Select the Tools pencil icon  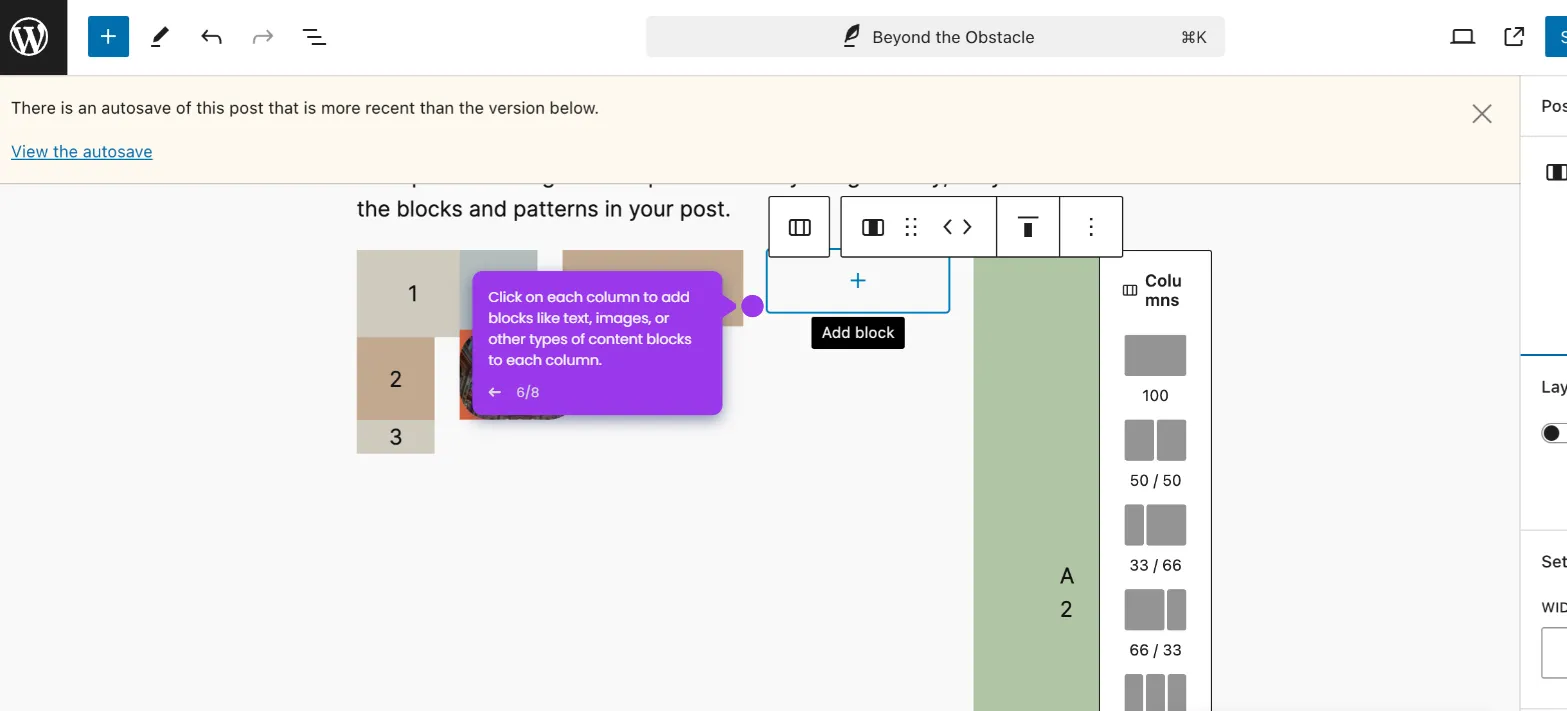pos(160,37)
